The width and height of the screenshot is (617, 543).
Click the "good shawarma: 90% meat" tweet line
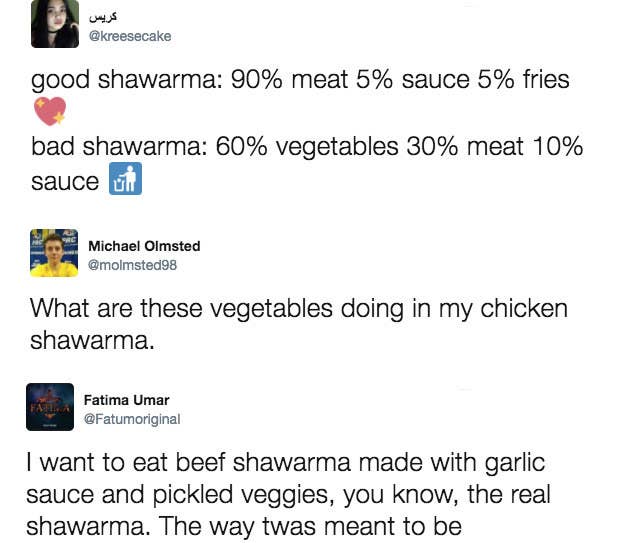click(x=300, y=80)
